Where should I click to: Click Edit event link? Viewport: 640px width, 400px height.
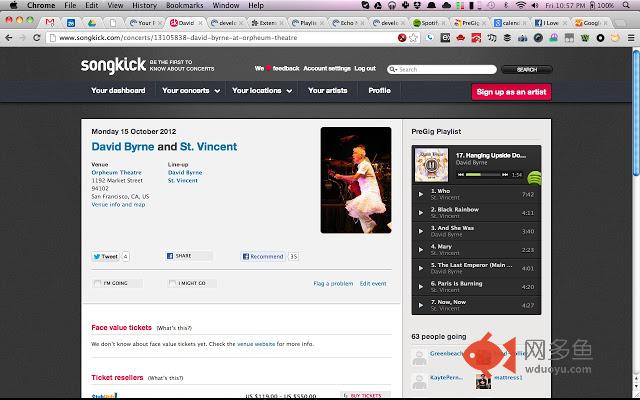click(x=373, y=283)
